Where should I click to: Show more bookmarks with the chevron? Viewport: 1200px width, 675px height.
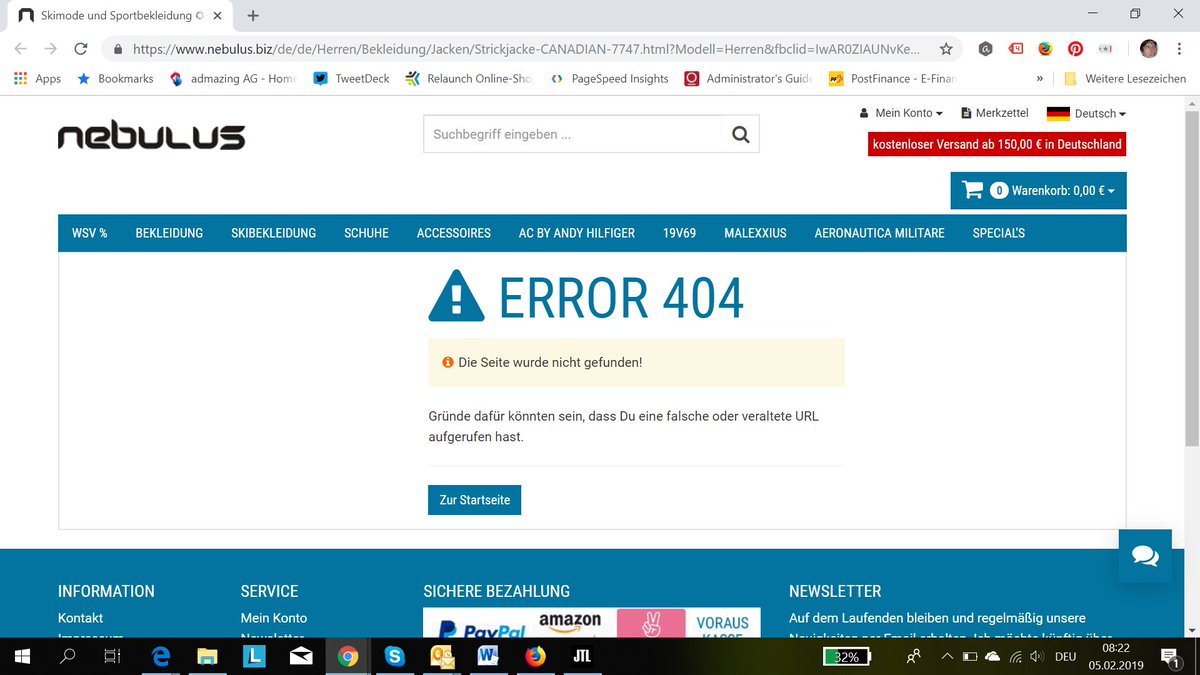click(x=1040, y=78)
